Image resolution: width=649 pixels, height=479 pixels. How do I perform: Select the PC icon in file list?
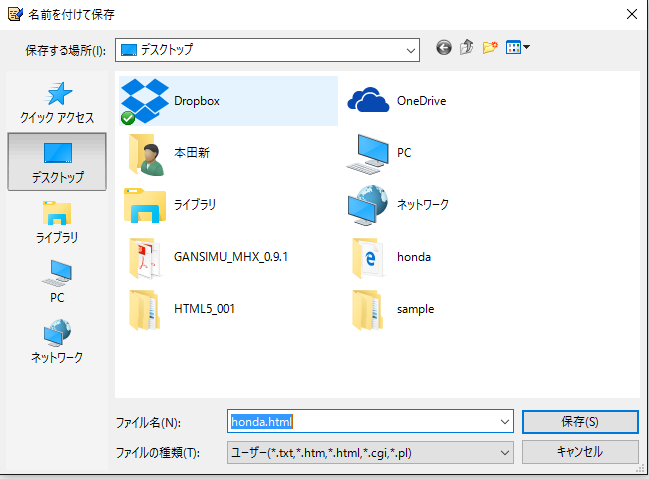368,154
